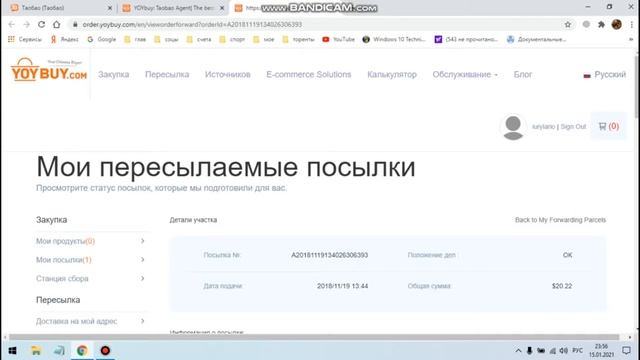640x360 pixels.
Task: Open Станция сбора in sidebar
Action: 62,278
